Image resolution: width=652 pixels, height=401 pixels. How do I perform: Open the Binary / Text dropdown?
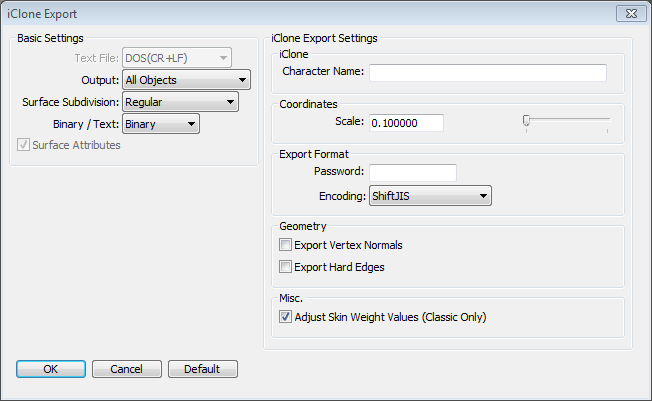coord(160,124)
